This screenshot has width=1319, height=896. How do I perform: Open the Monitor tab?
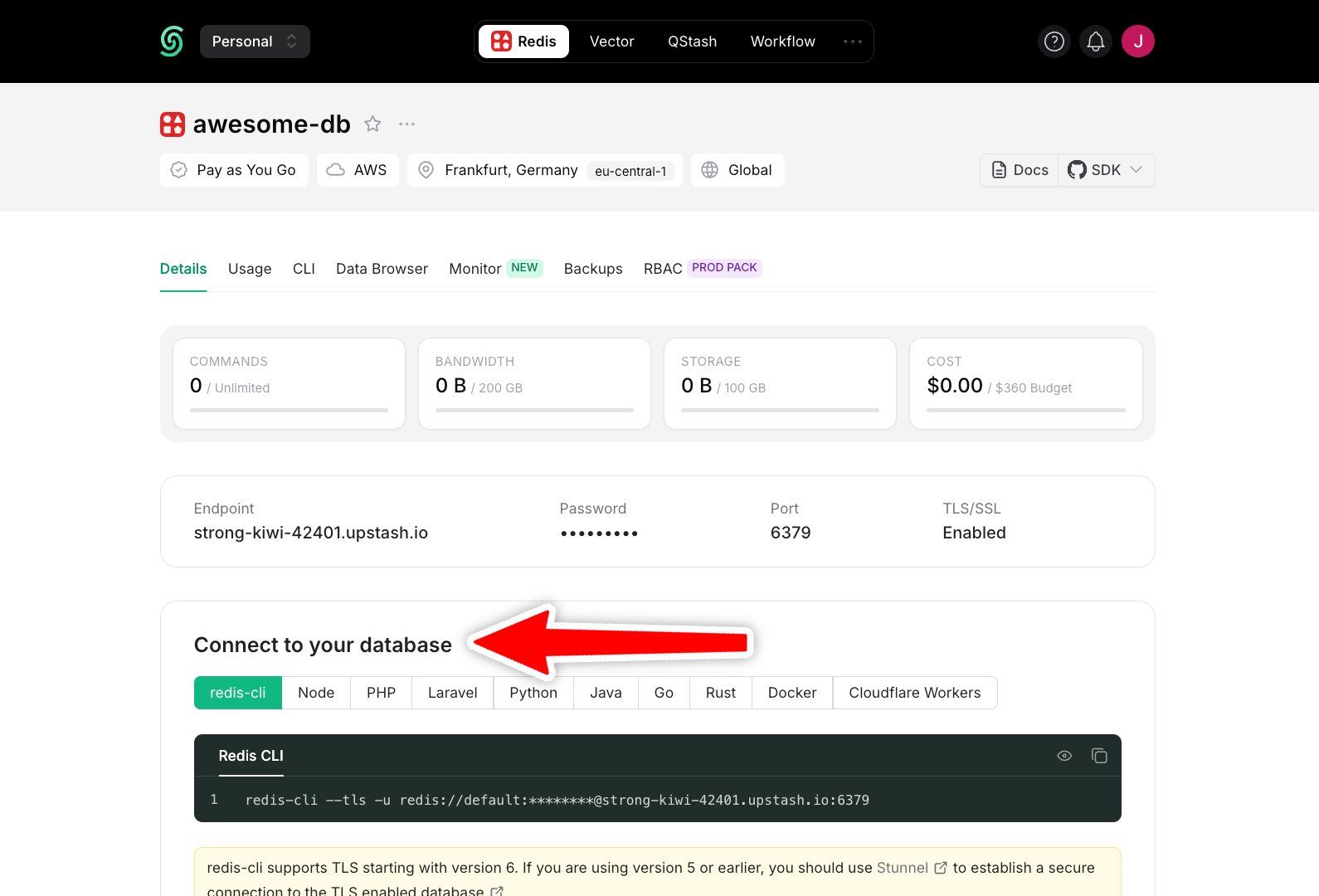point(475,269)
